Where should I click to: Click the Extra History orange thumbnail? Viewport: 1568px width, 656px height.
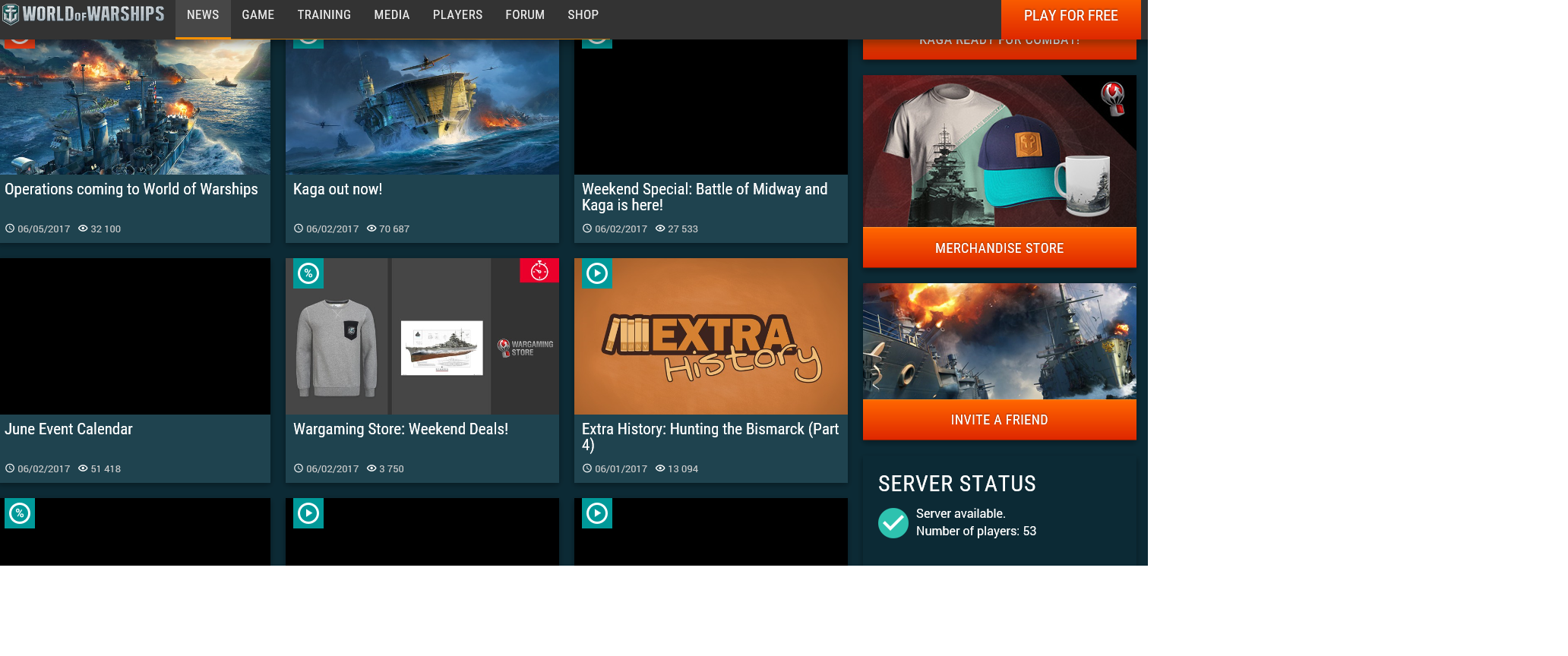[x=711, y=336]
